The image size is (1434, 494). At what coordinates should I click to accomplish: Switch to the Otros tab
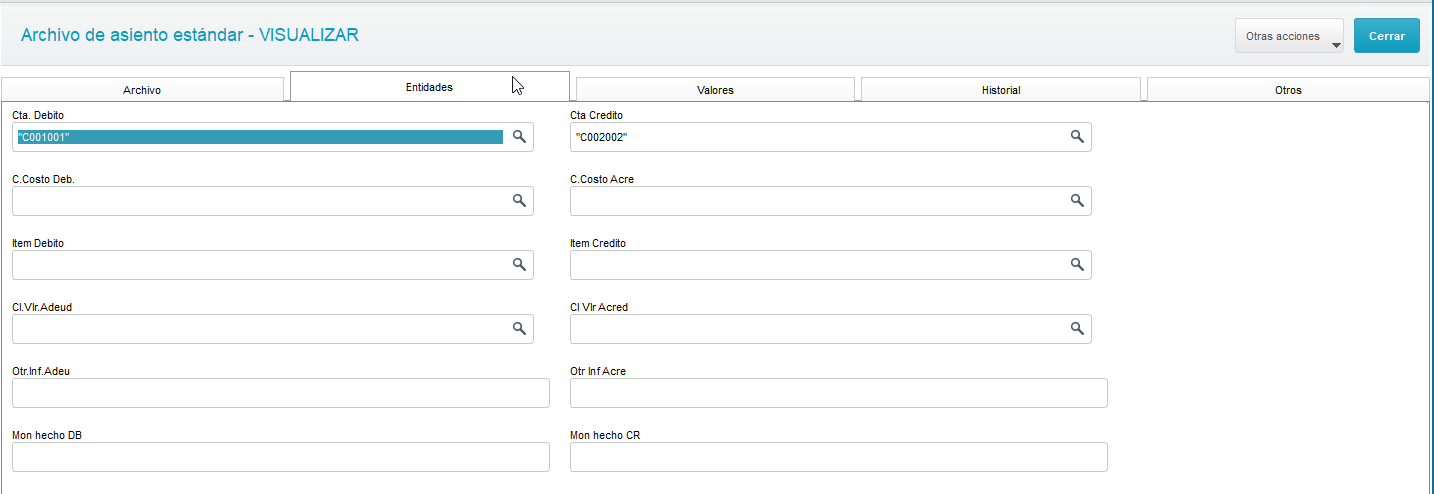point(1288,90)
